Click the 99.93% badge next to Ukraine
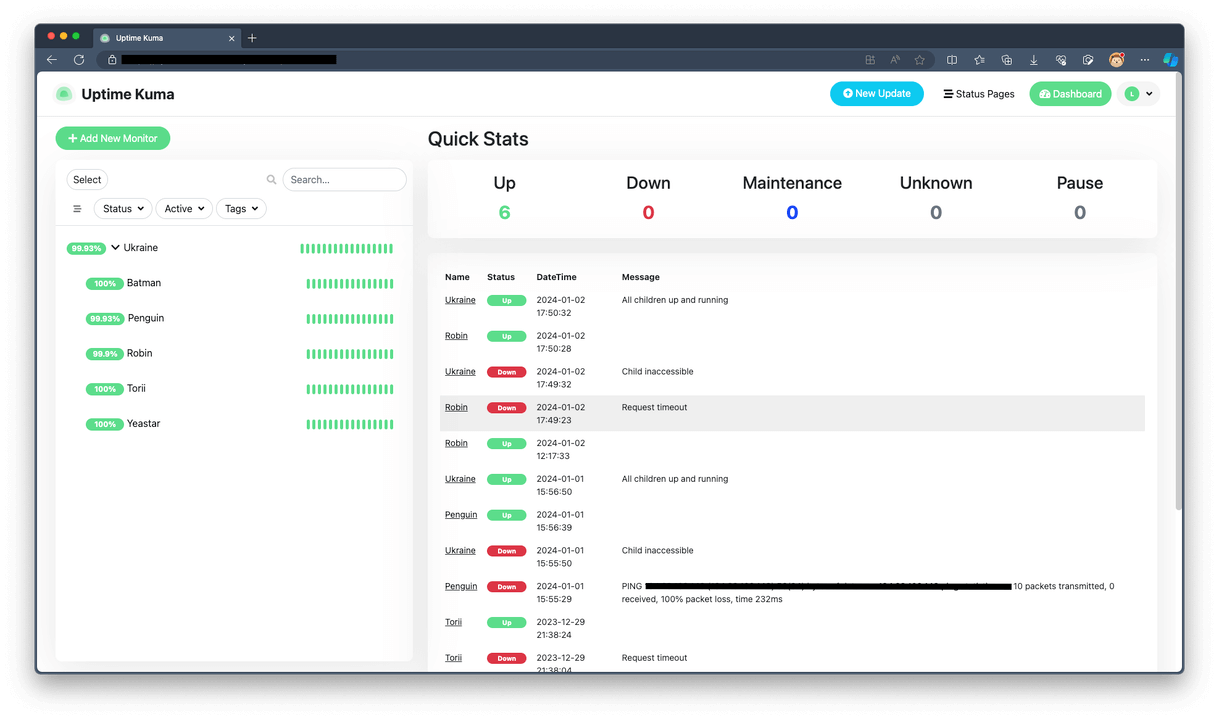 86,248
